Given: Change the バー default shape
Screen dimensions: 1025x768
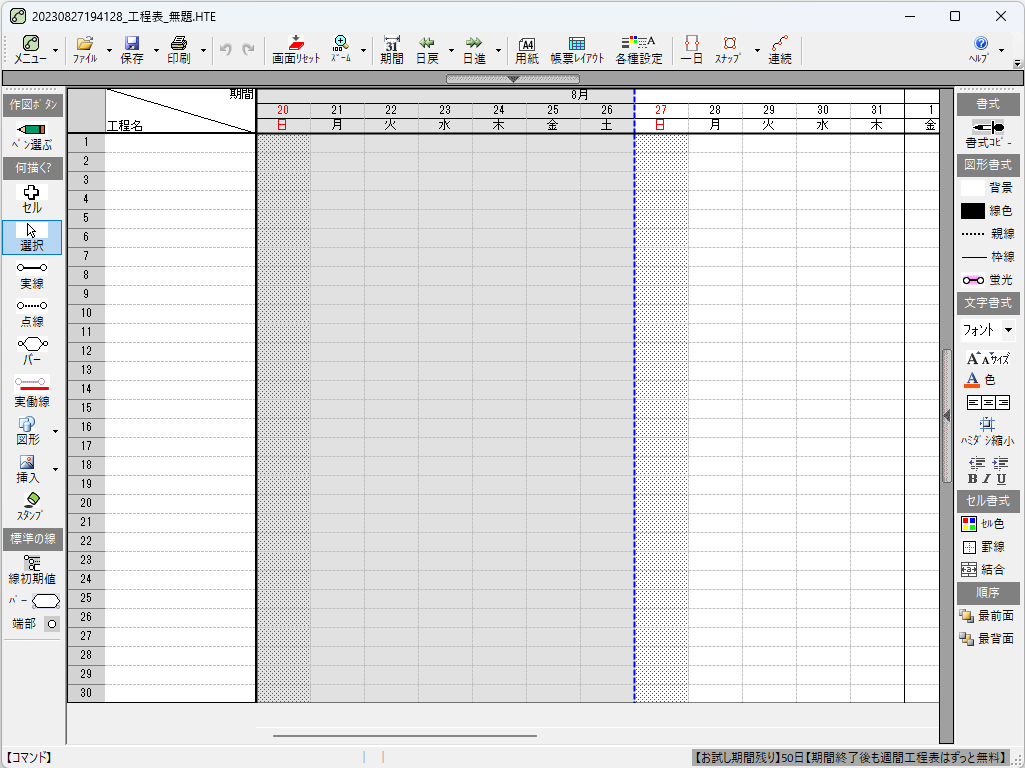Looking at the screenshot, I should tap(45, 601).
